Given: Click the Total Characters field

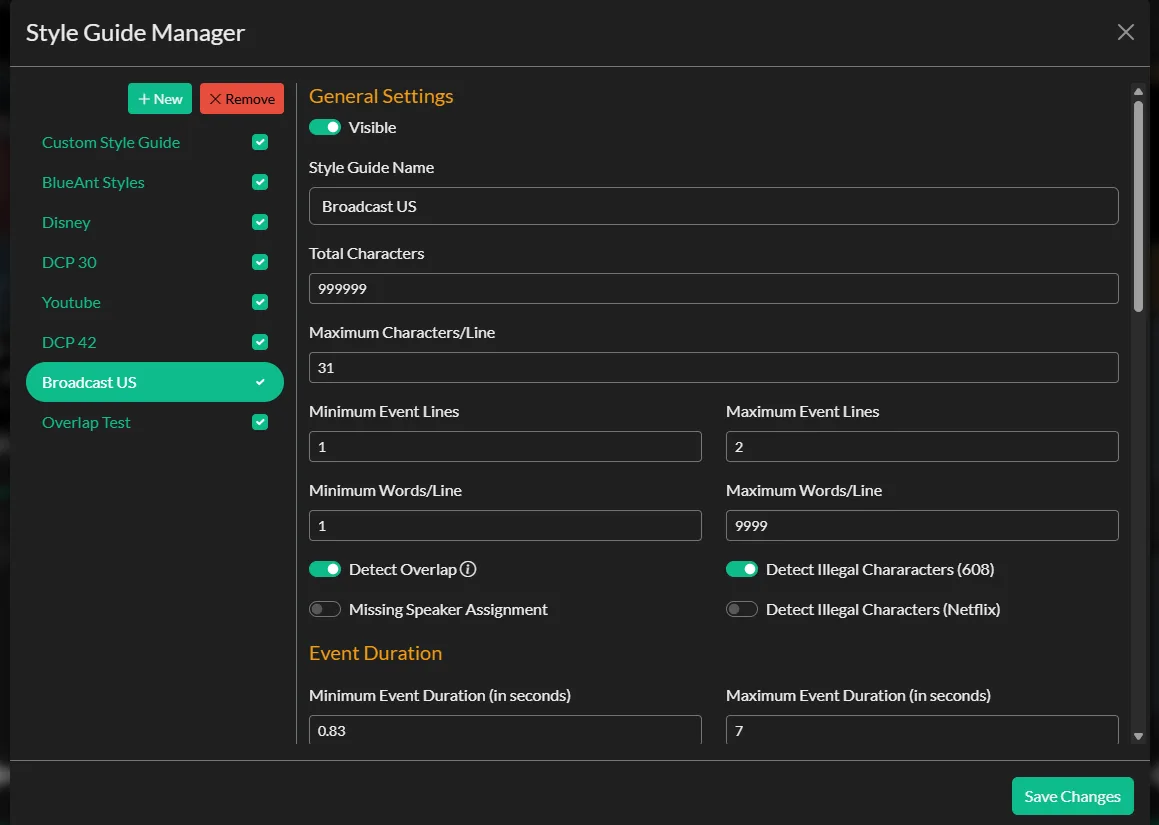Looking at the screenshot, I should pos(713,288).
